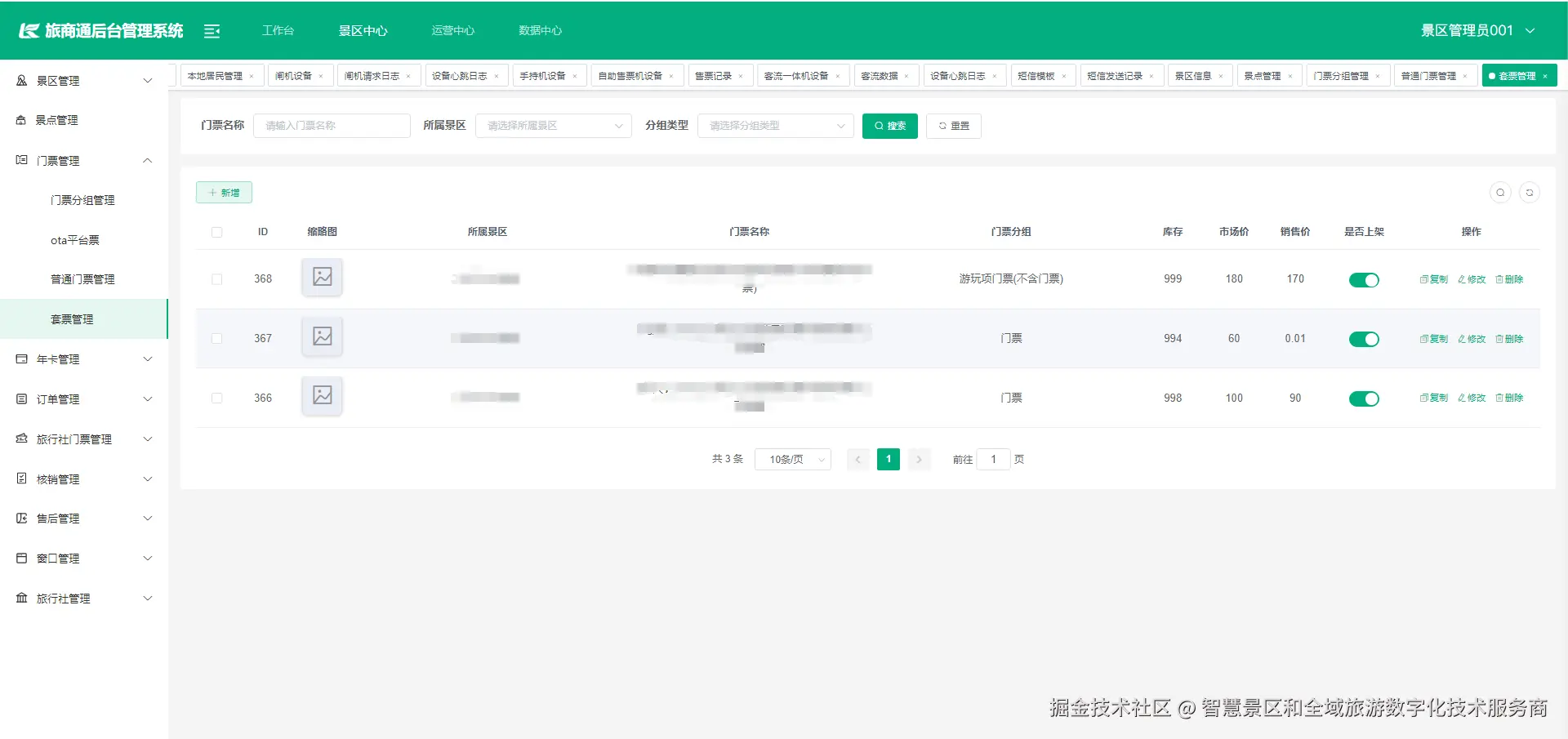Disable the 是否上架 switch for ticket 368
This screenshot has height=739, width=1568.
1364,279
